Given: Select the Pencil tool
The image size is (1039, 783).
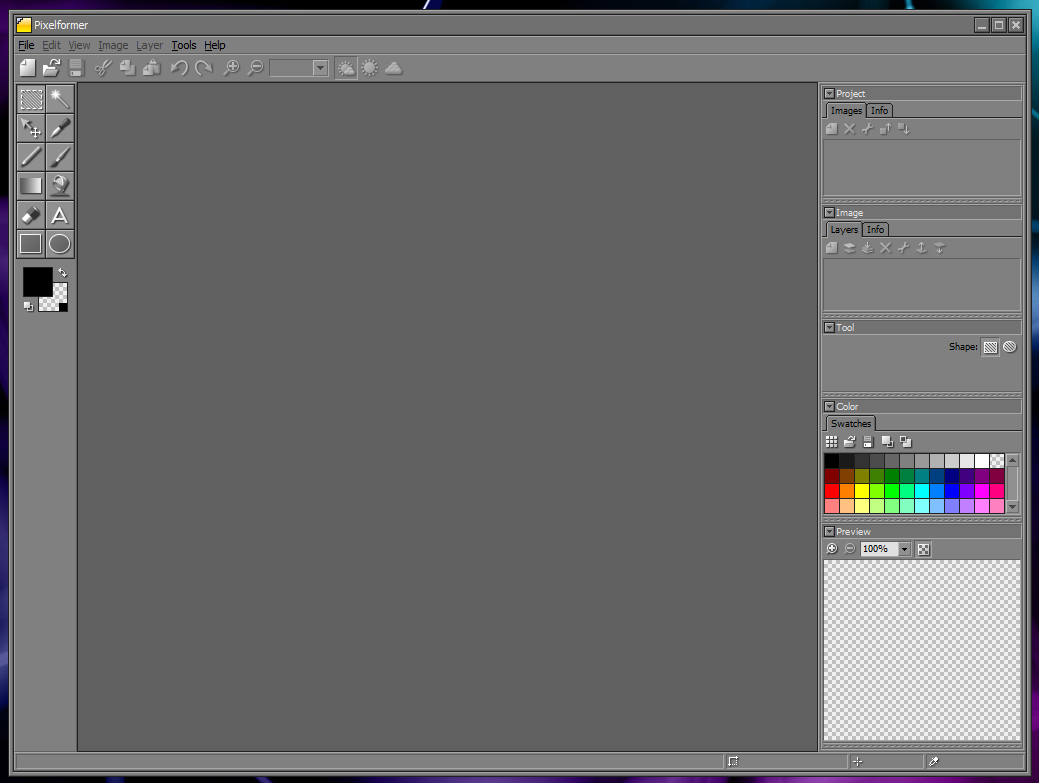Looking at the screenshot, I should 31,157.
